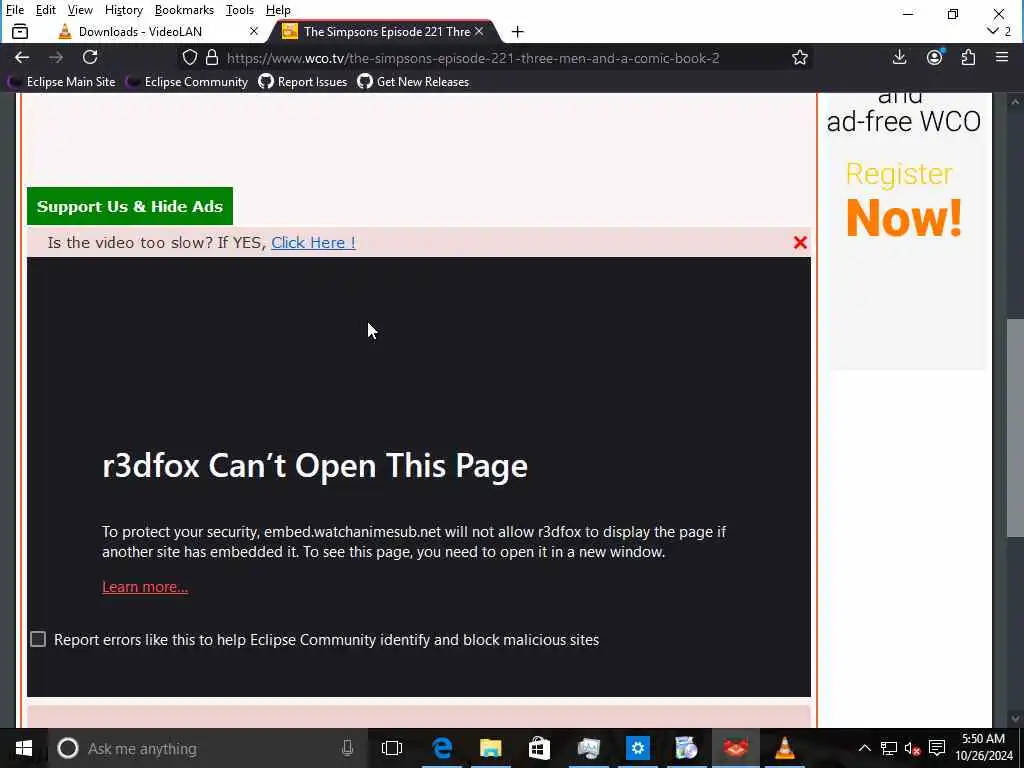Image resolution: width=1024 pixels, height=768 pixels.
Task: Reload the current page
Action: pyautogui.click(x=90, y=57)
